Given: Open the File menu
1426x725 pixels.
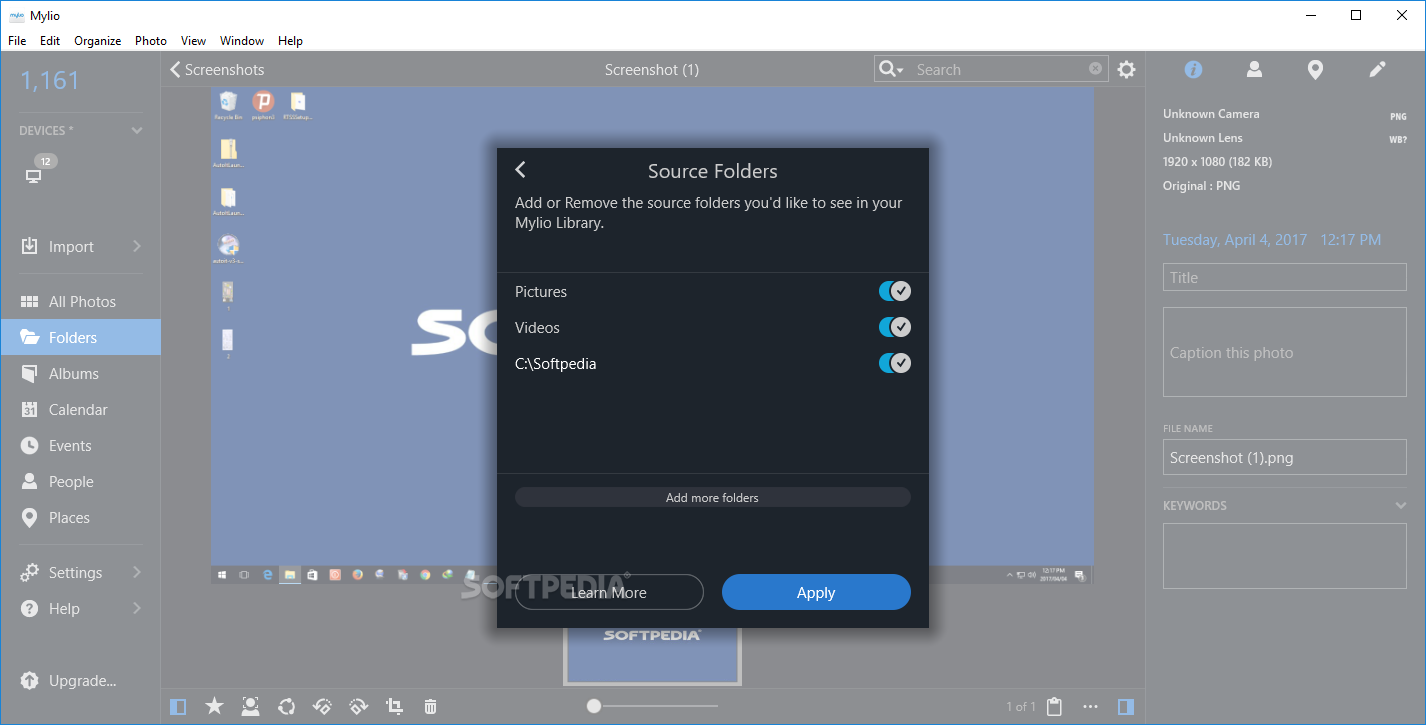Looking at the screenshot, I should pos(17,41).
